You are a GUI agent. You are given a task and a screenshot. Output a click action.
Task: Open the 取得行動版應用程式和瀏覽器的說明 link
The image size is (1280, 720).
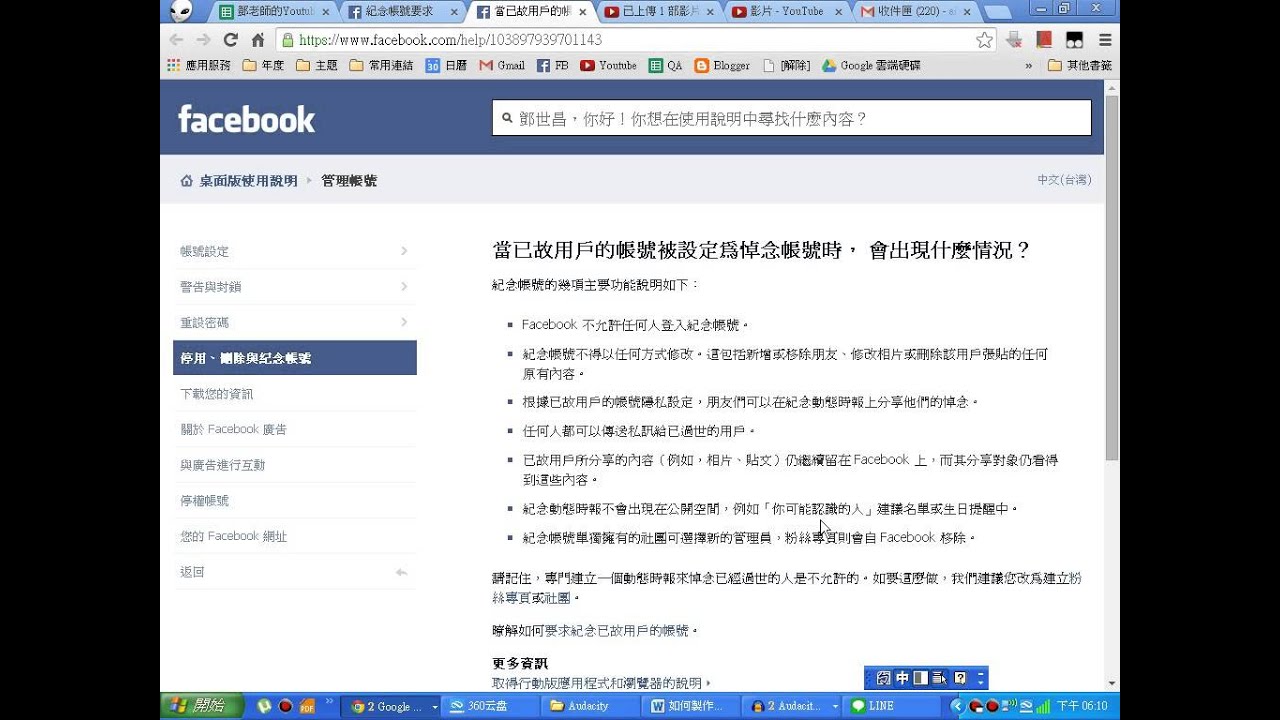click(597, 683)
